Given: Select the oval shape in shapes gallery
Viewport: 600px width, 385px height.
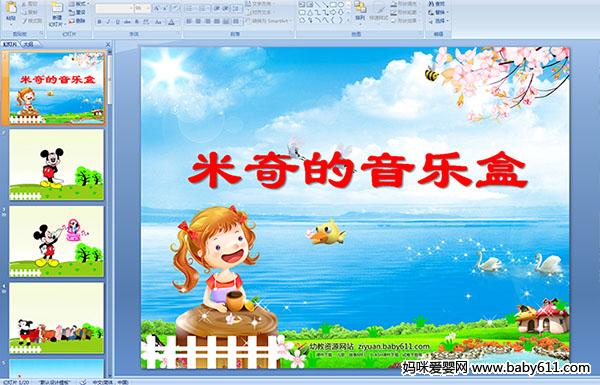Looking at the screenshot, I should [x=341, y=5].
